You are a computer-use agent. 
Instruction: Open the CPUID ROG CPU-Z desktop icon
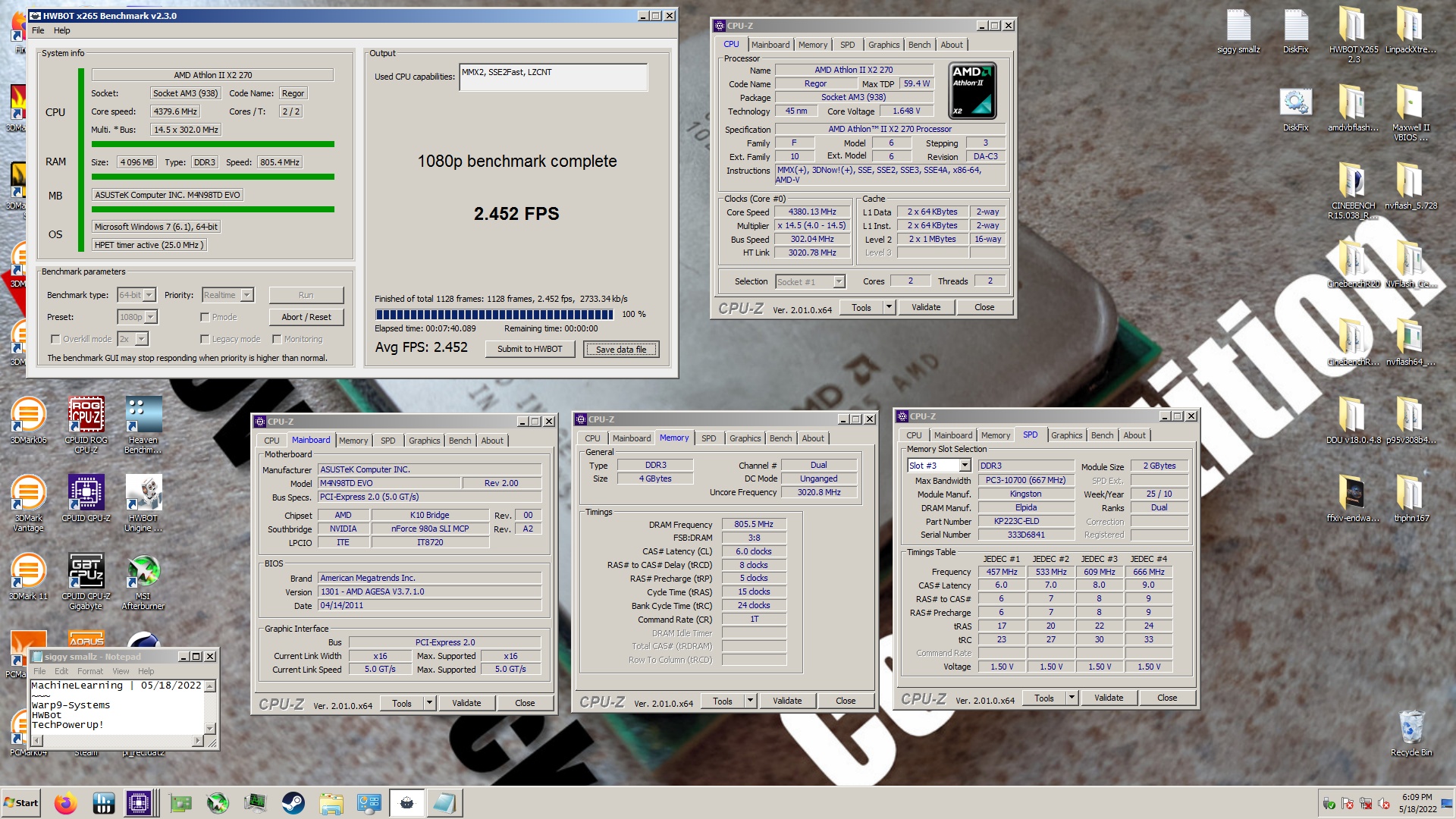[x=86, y=425]
